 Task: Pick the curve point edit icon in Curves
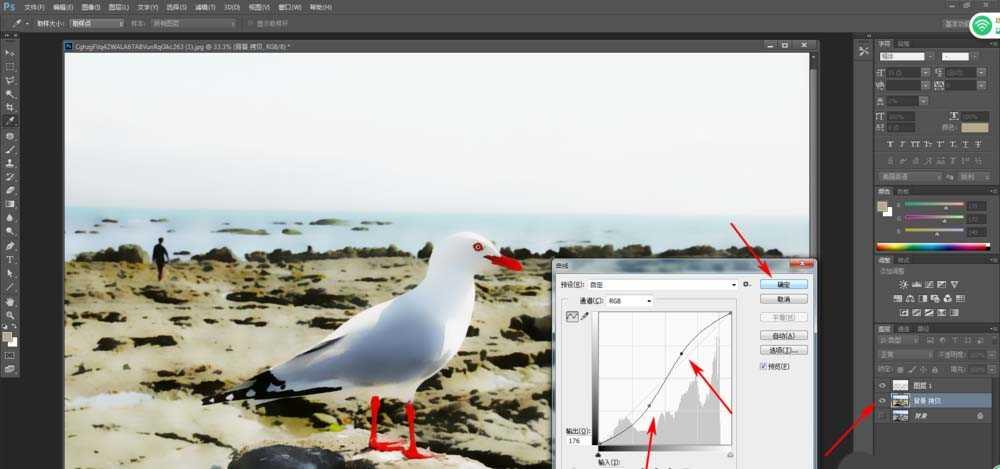click(x=572, y=316)
